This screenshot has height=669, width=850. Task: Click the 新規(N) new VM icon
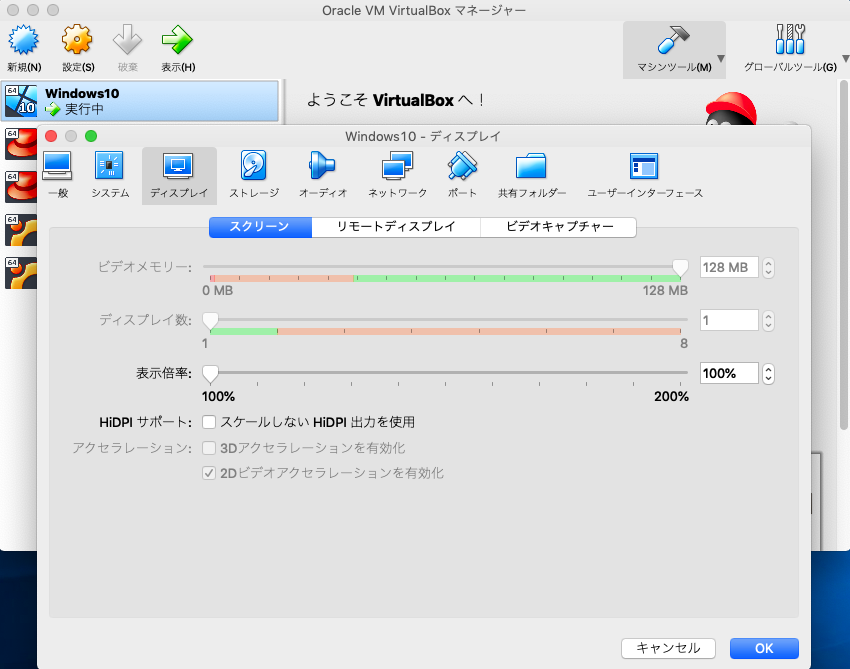(23, 40)
